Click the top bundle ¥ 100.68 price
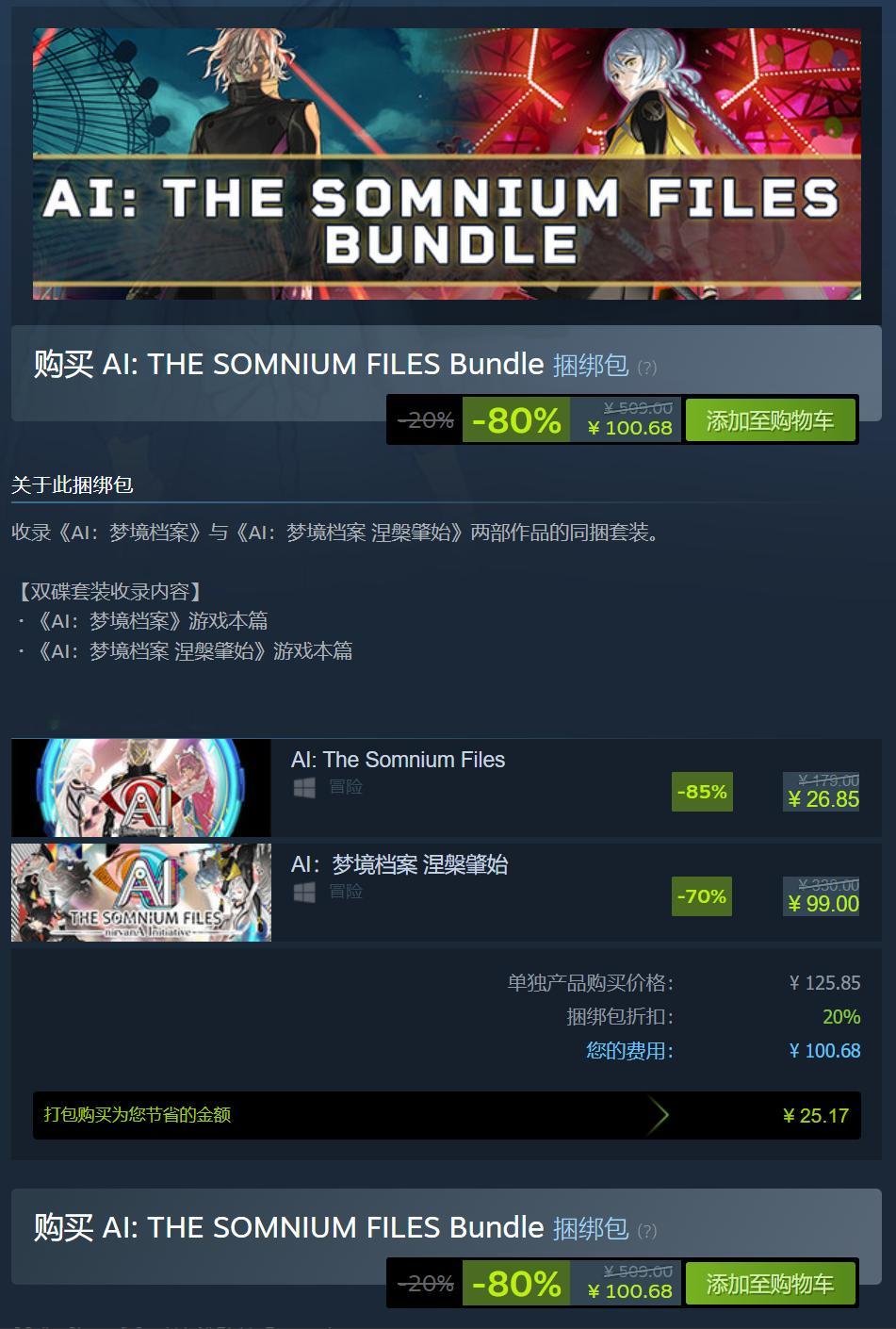896x1329 pixels. click(630, 428)
